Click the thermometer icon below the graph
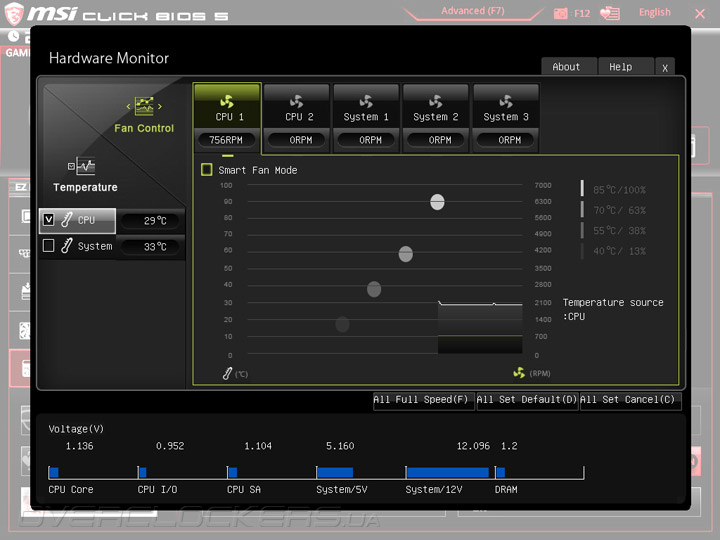The image size is (720, 540). point(227,374)
